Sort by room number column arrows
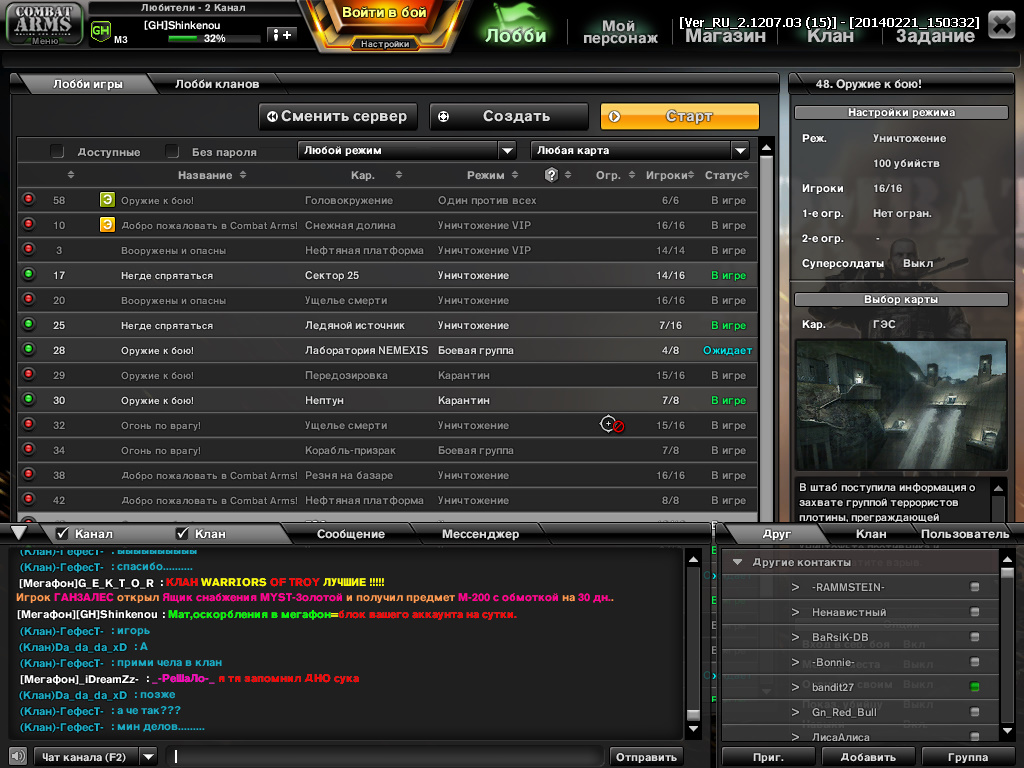 tap(71, 175)
